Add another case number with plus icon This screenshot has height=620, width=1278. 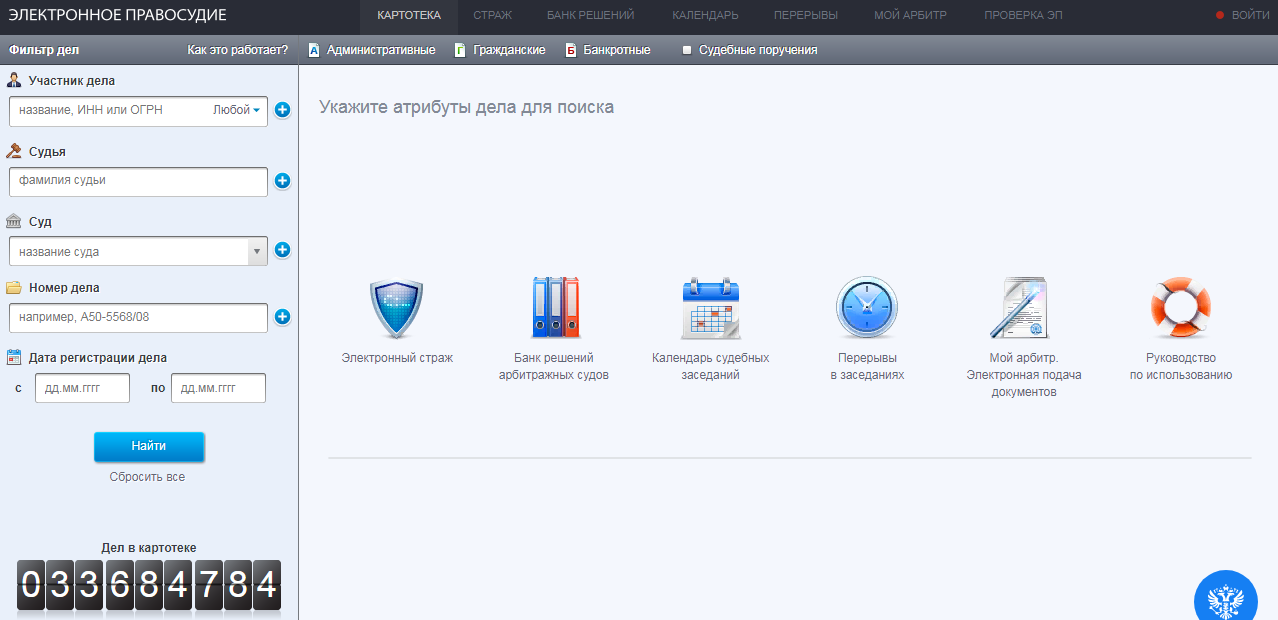click(x=282, y=317)
